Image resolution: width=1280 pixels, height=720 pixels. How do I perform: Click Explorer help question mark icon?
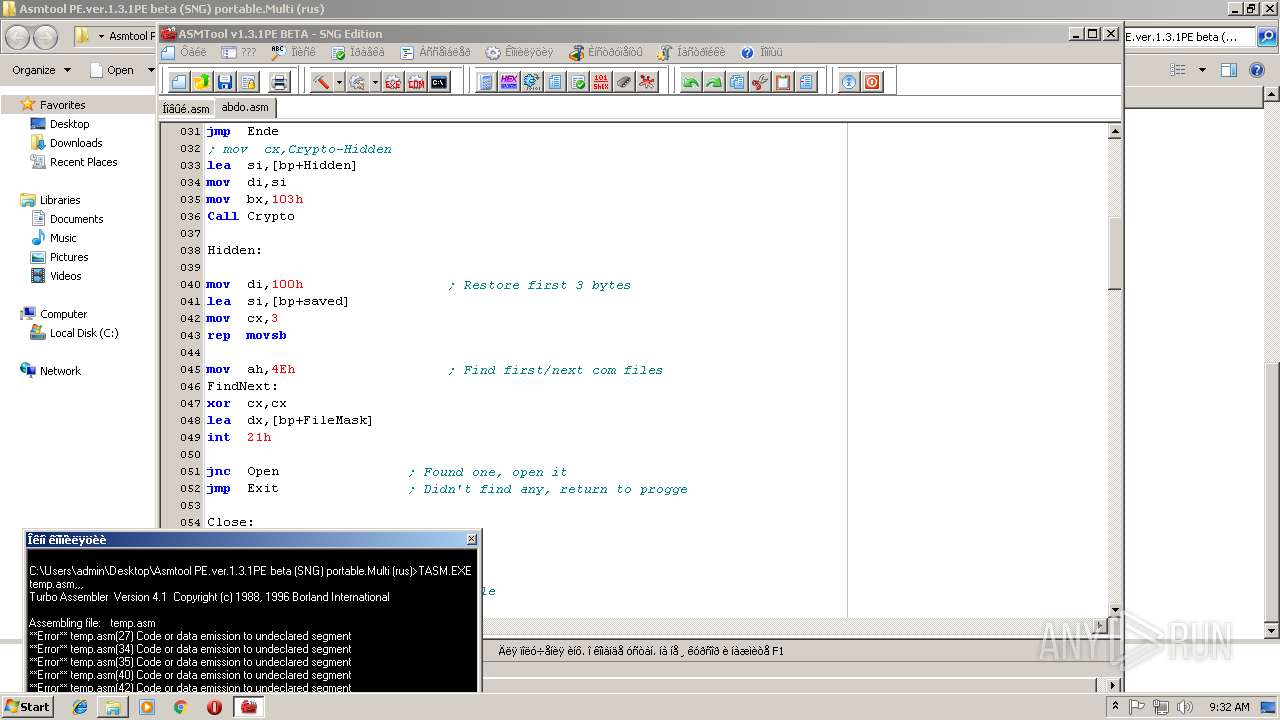coord(1258,70)
